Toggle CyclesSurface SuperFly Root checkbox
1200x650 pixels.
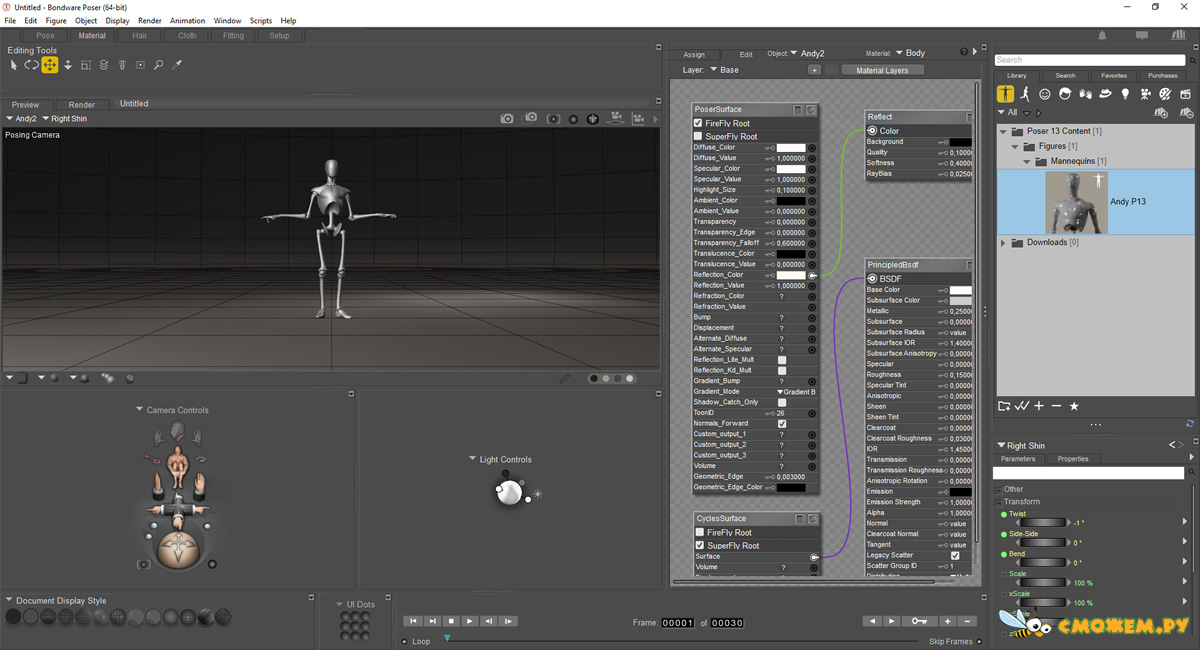(699, 545)
